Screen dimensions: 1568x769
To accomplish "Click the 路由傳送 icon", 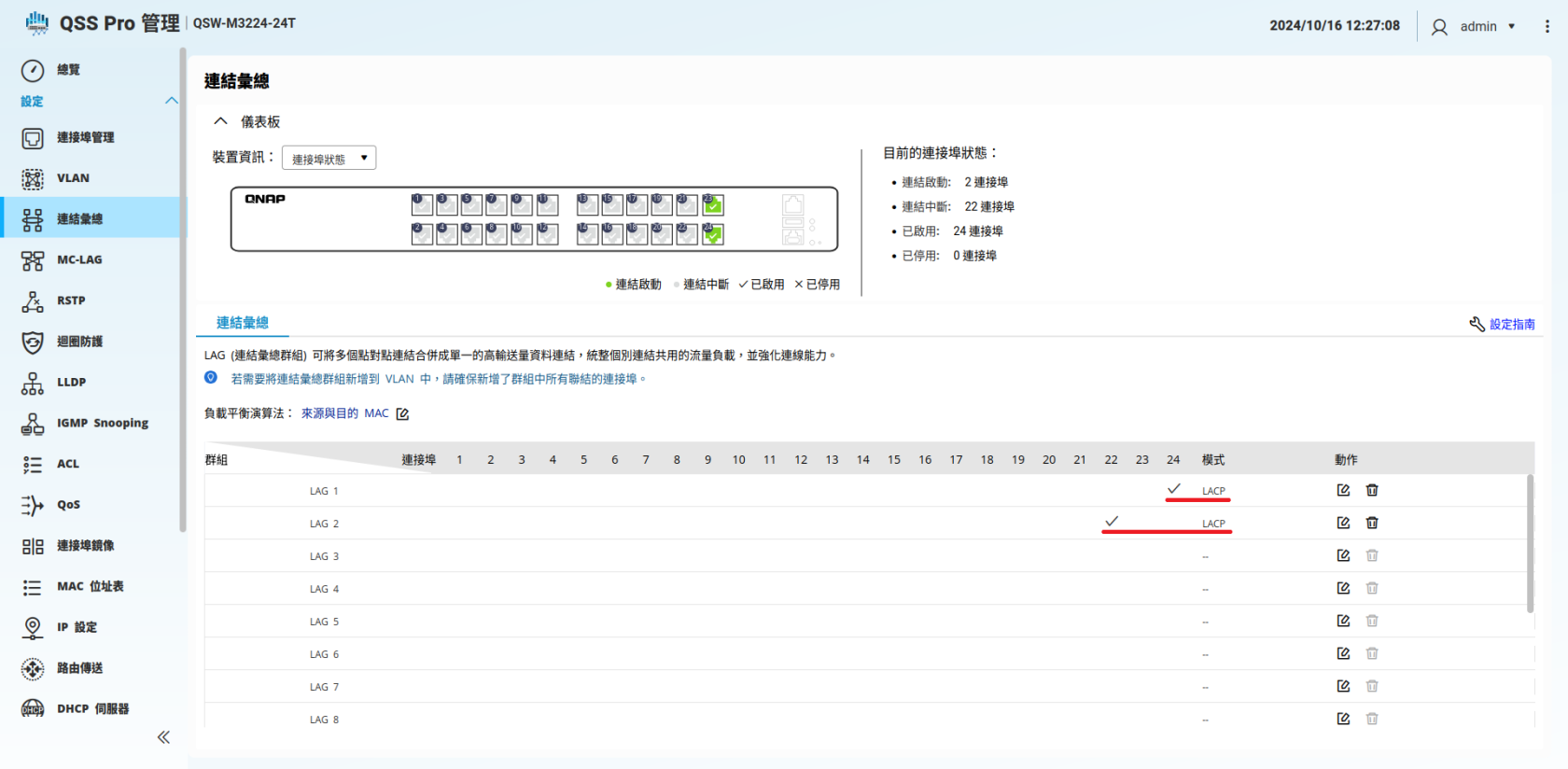I will coord(33,668).
